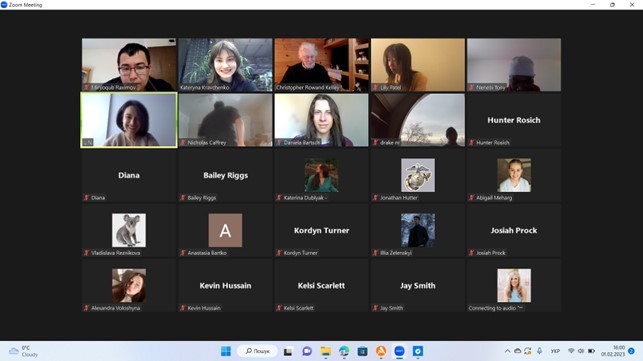Click the microphone icon in system tray

click(539, 351)
